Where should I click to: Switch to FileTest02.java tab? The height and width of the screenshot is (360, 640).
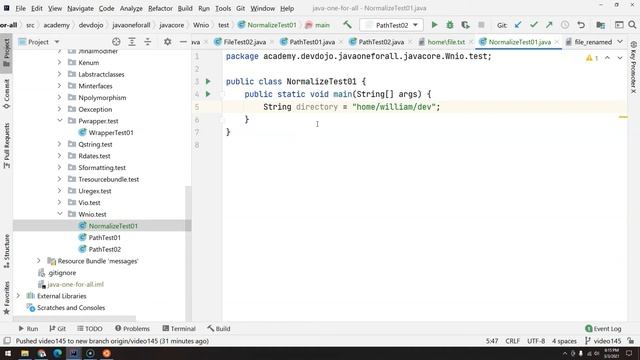coord(244,42)
